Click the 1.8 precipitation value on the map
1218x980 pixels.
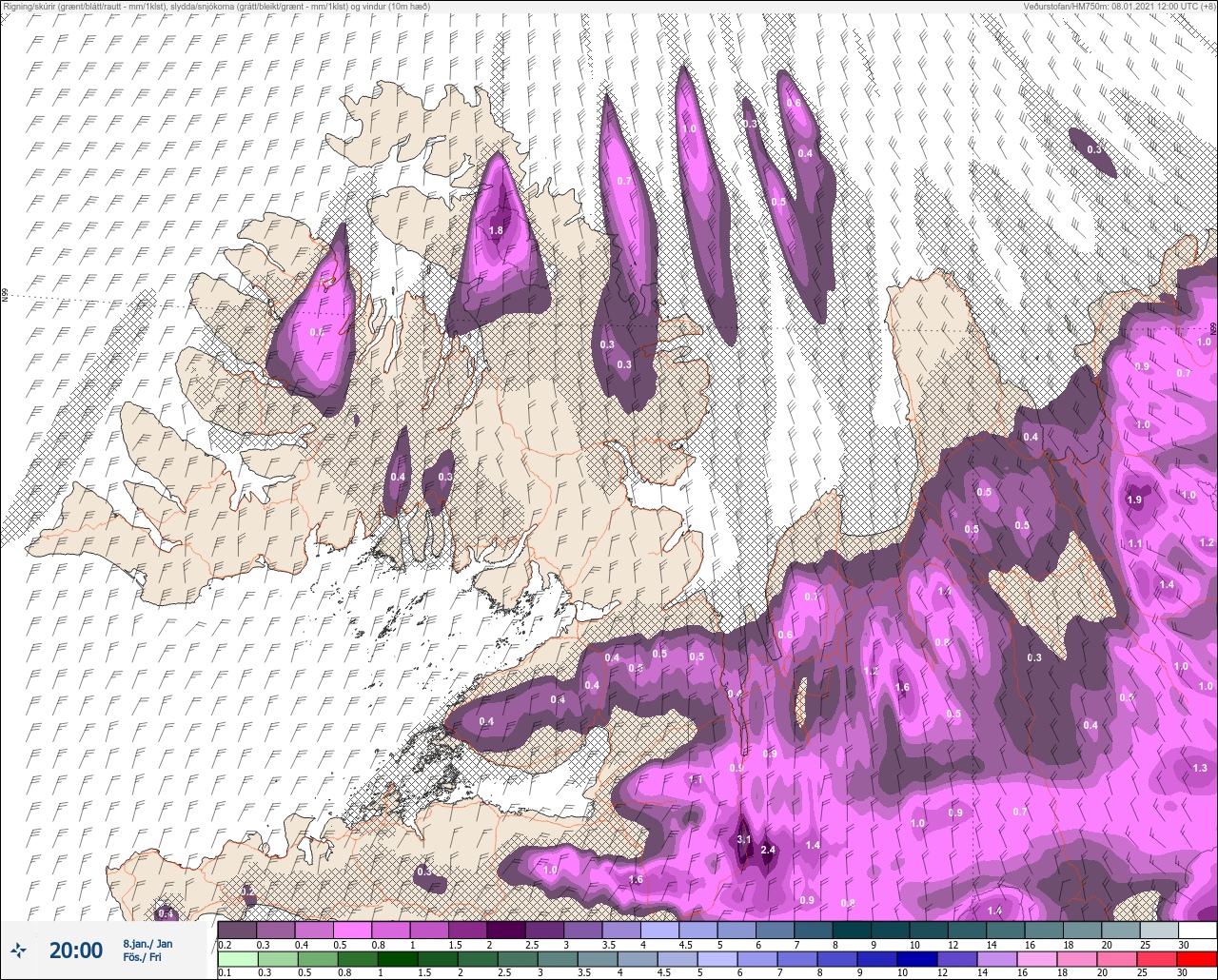(x=496, y=230)
